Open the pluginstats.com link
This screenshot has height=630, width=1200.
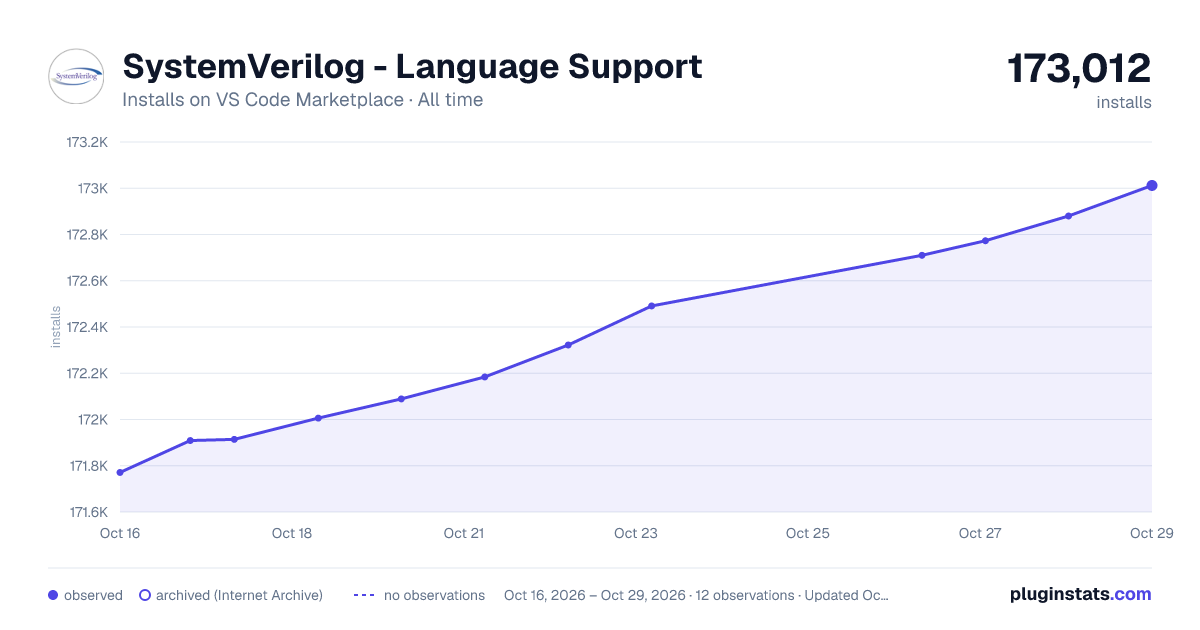(x=1080, y=594)
